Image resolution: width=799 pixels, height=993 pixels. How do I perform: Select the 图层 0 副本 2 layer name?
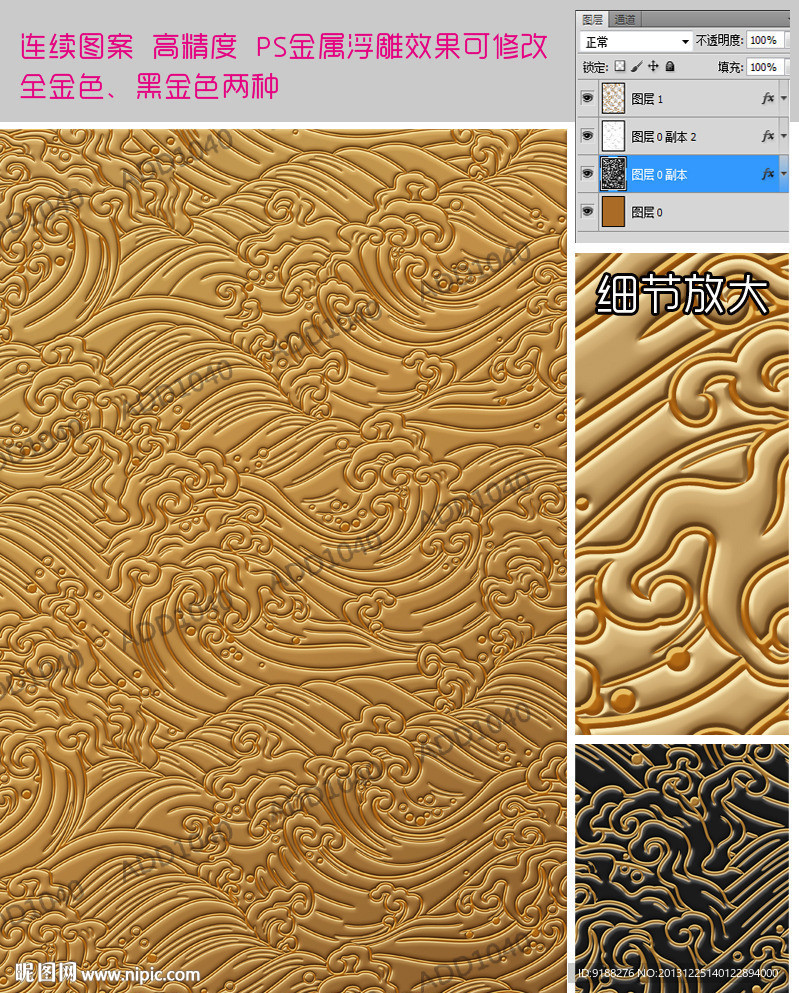(x=664, y=137)
